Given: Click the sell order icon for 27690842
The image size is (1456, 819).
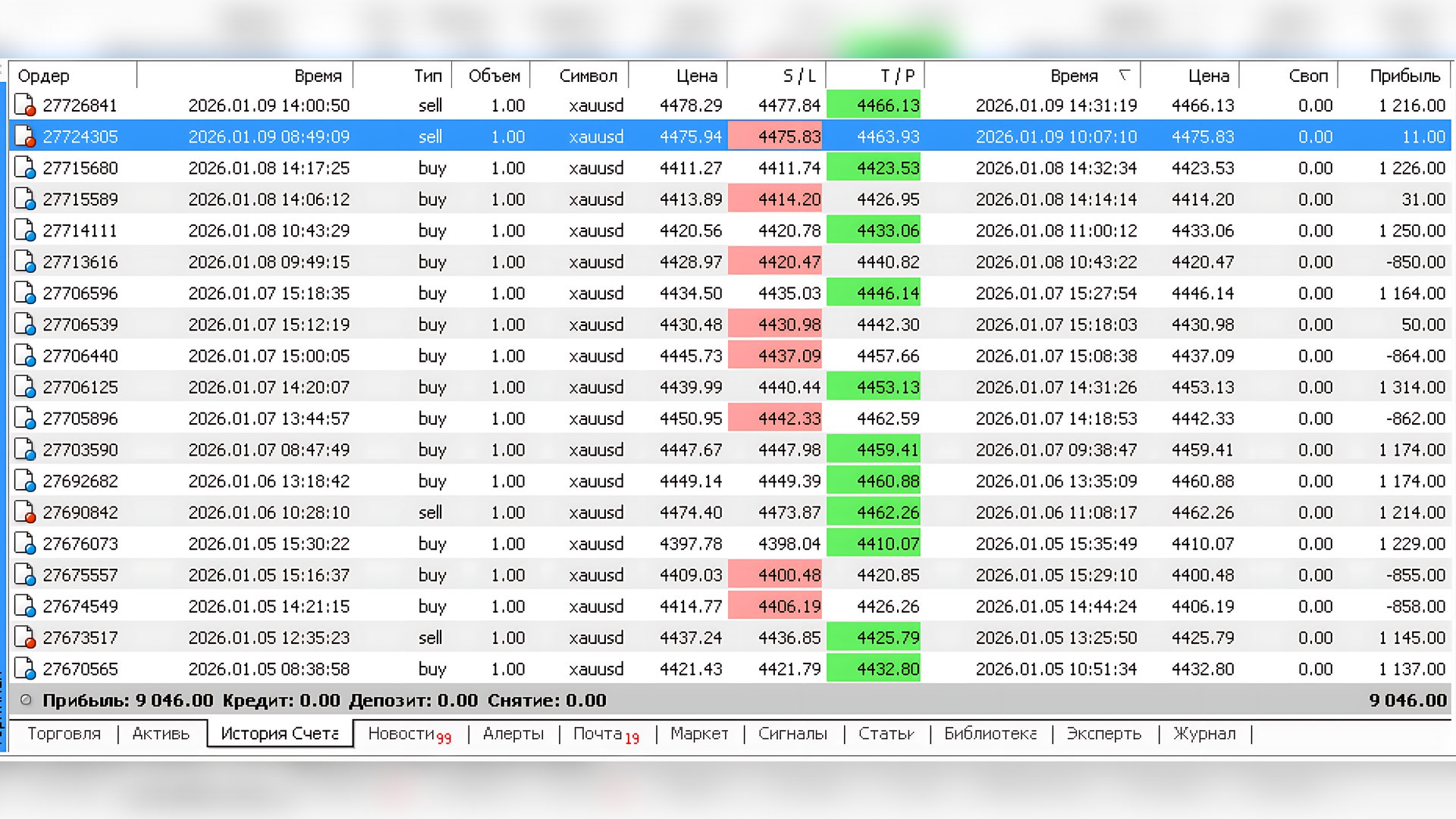Looking at the screenshot, I should click(x=25, y=512).
